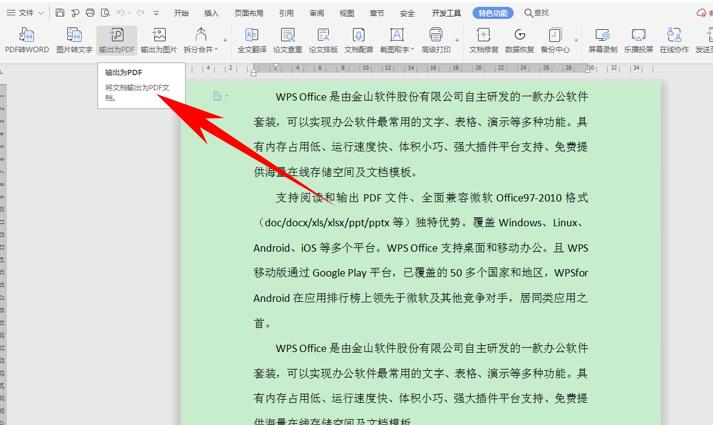
Task: Click the 查找 search box
Action: pos(537,13)
